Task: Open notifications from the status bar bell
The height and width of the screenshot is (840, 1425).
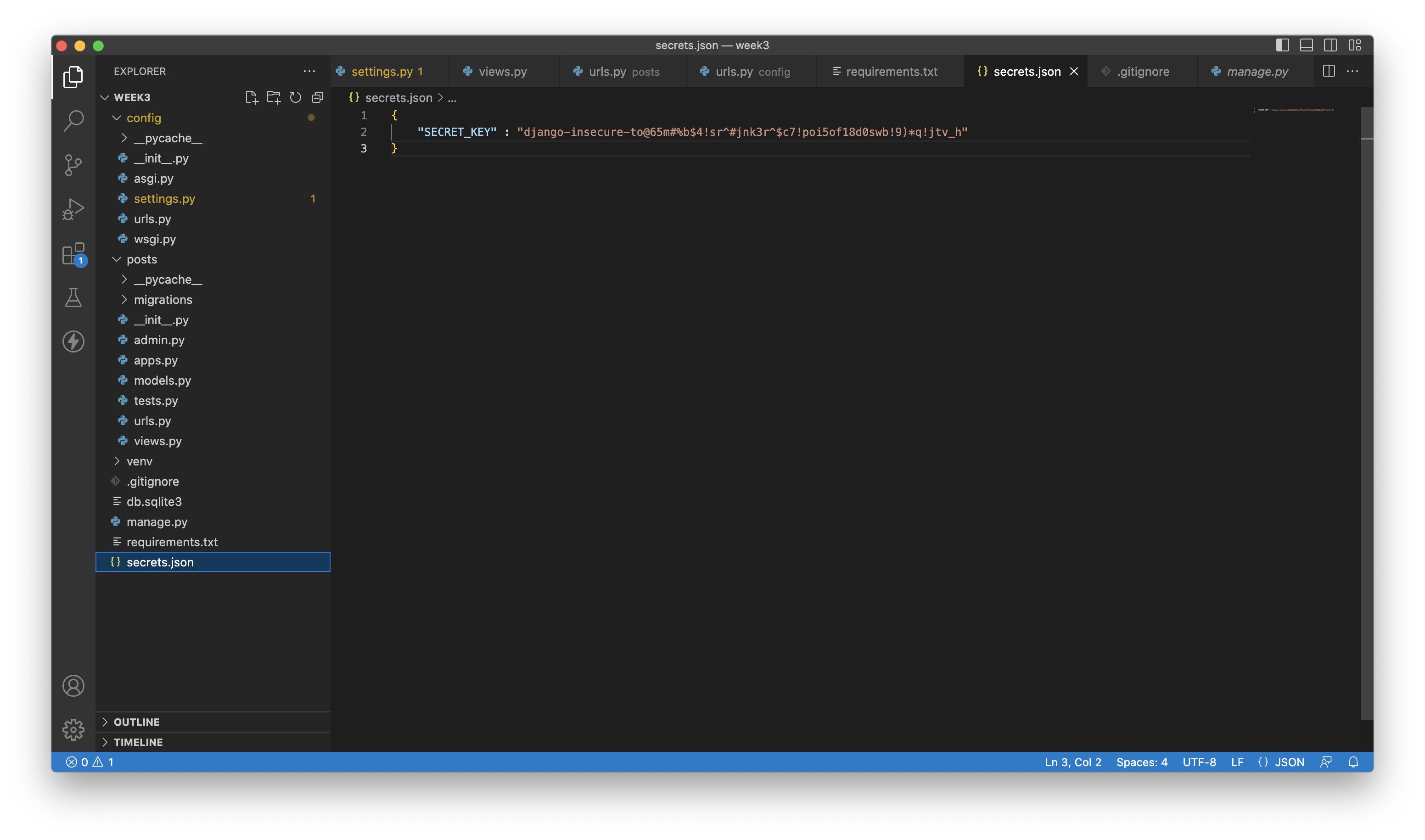Action: click(x=1354, y=762)
